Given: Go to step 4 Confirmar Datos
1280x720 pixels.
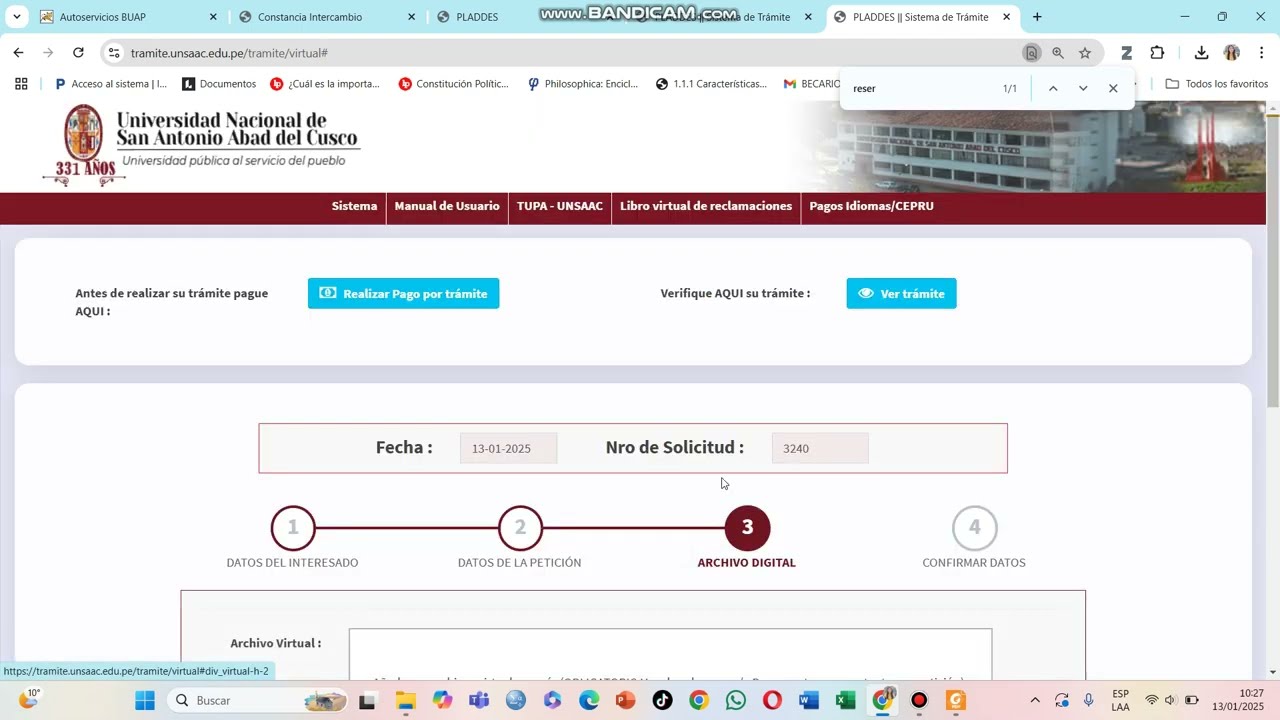Looking at the screenshot, I should coord(974,527).
